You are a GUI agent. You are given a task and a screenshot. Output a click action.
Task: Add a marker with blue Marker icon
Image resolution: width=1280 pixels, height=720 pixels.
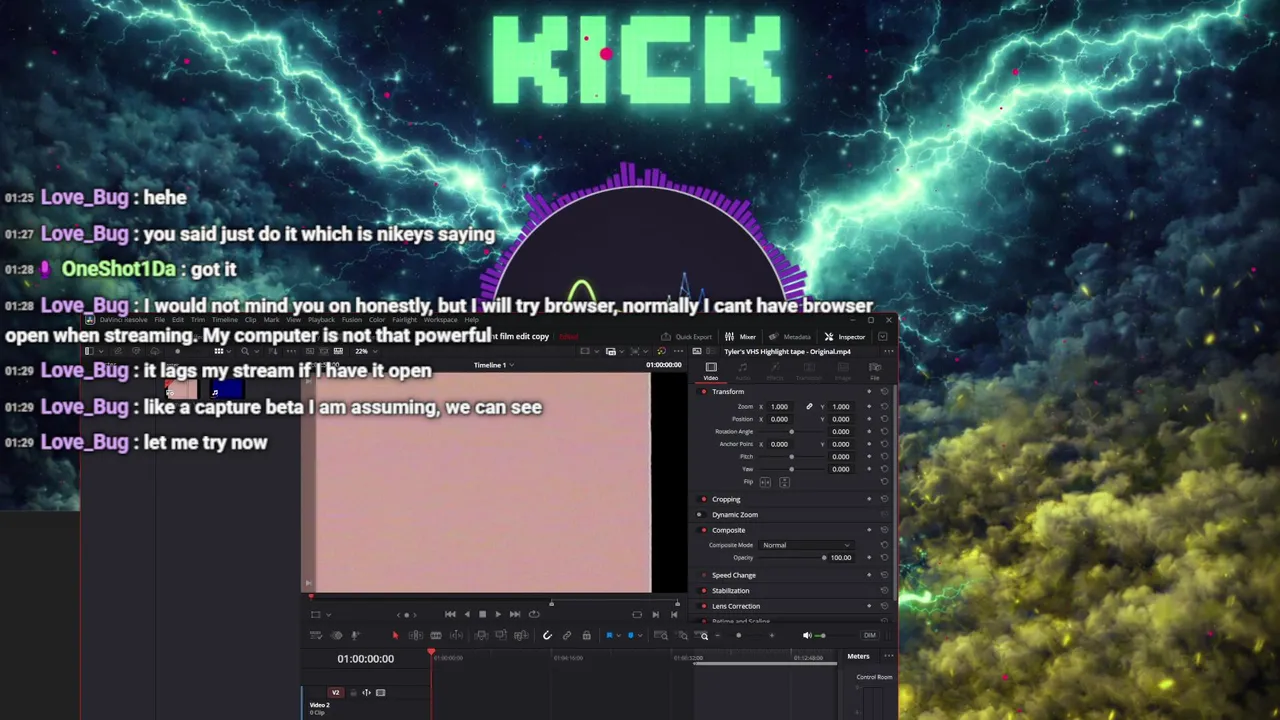[630, 635]
